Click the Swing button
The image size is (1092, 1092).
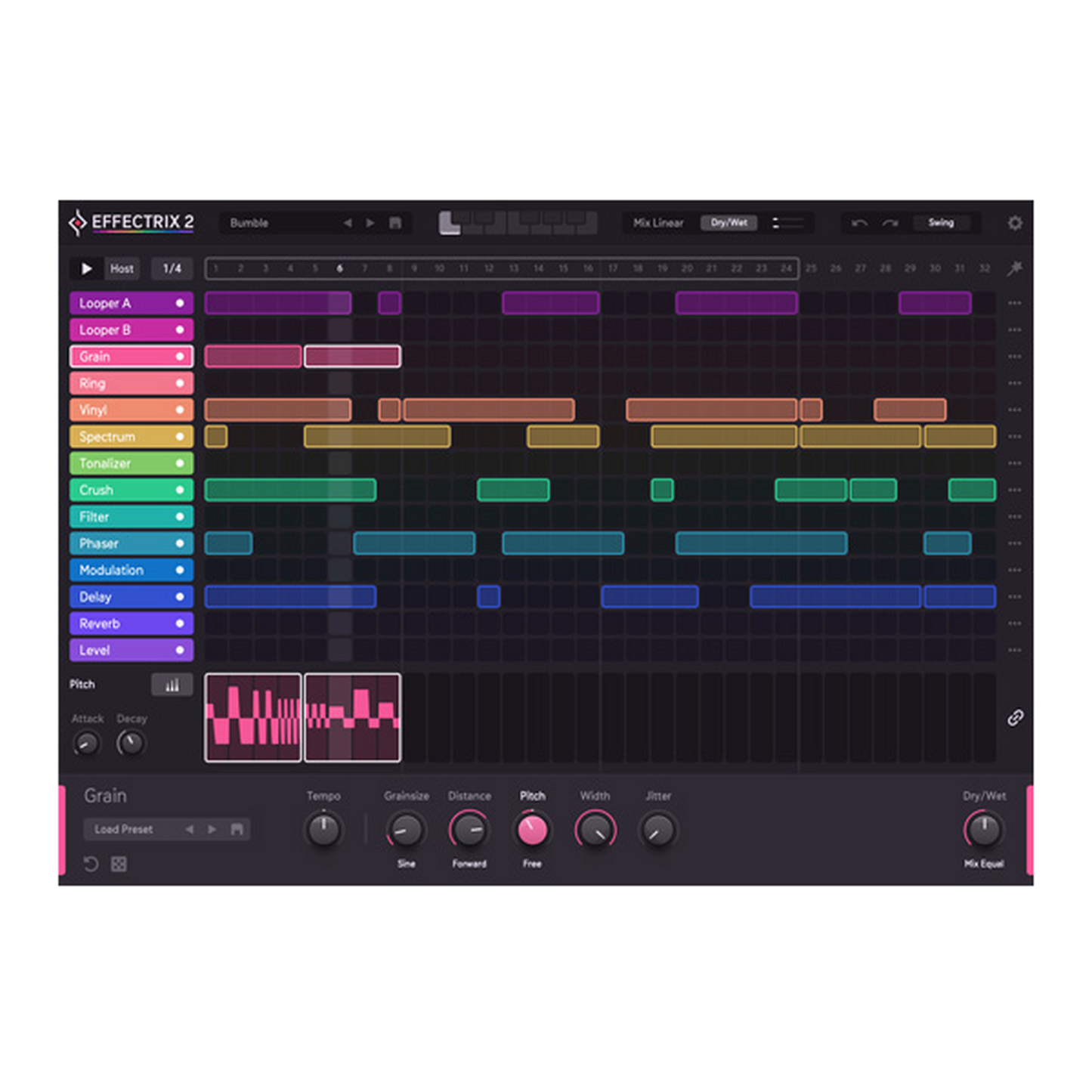(941, 223)
